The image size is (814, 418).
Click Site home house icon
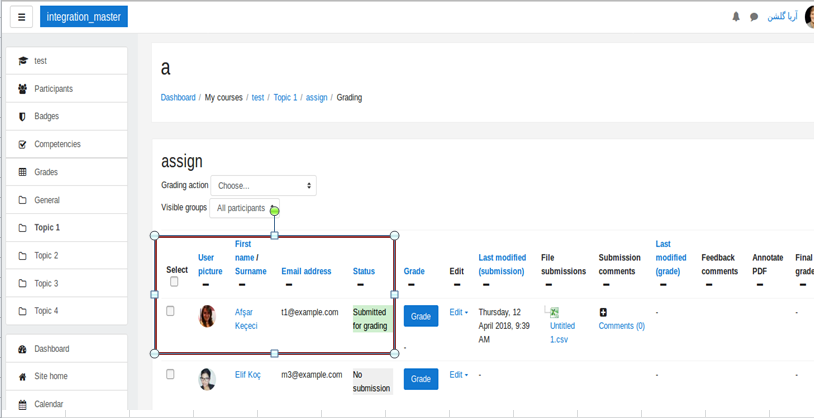[22, 376]
